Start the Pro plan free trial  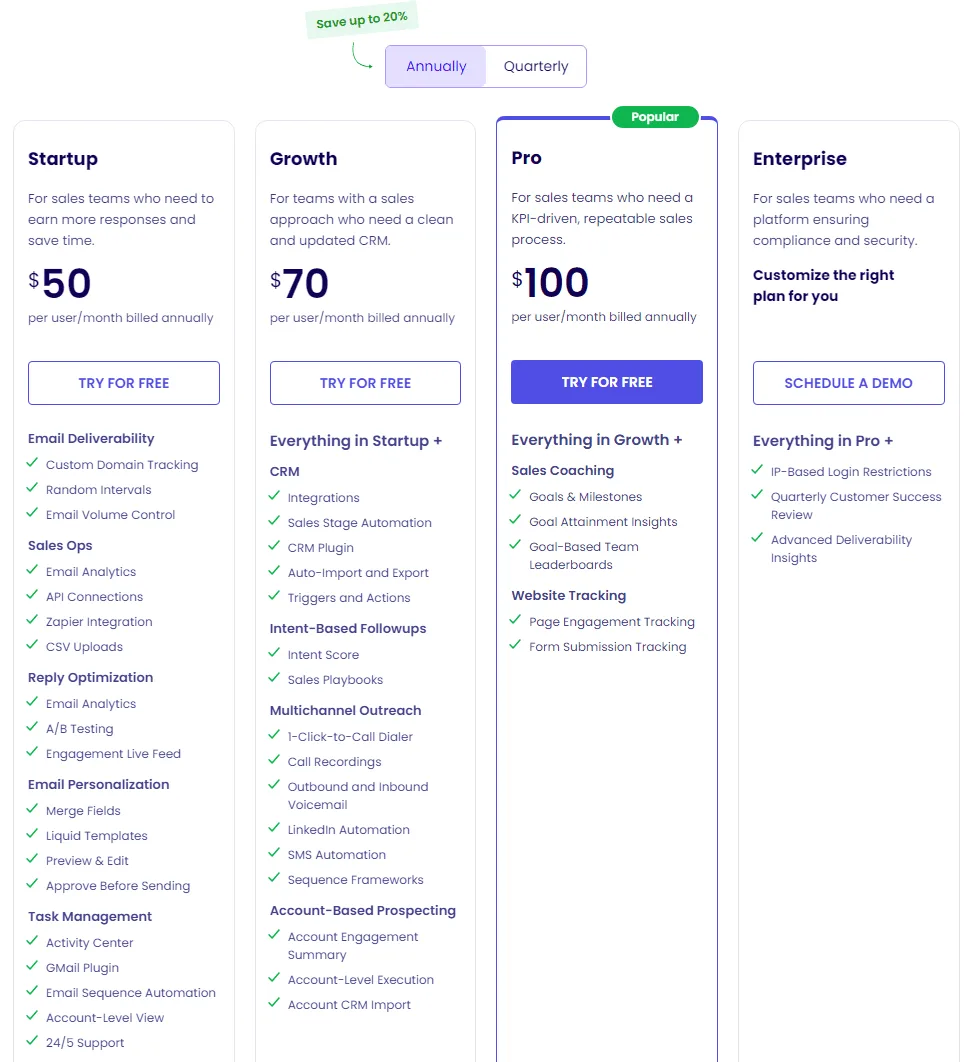(x=607, y=382)
